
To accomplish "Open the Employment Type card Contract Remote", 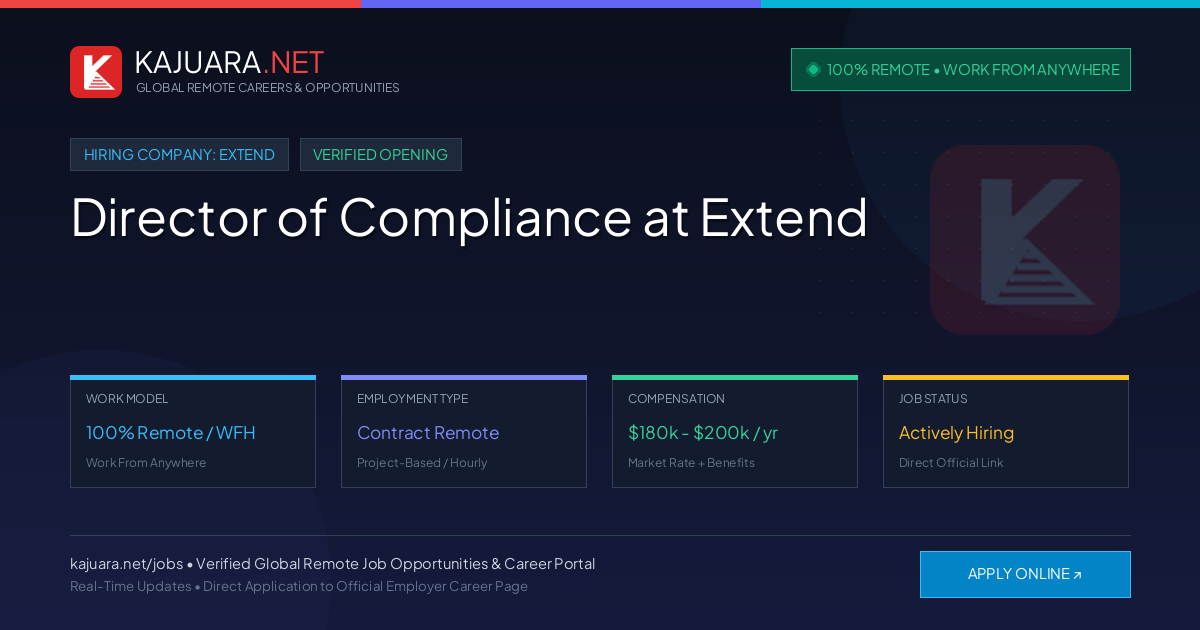I will point(464,432).
